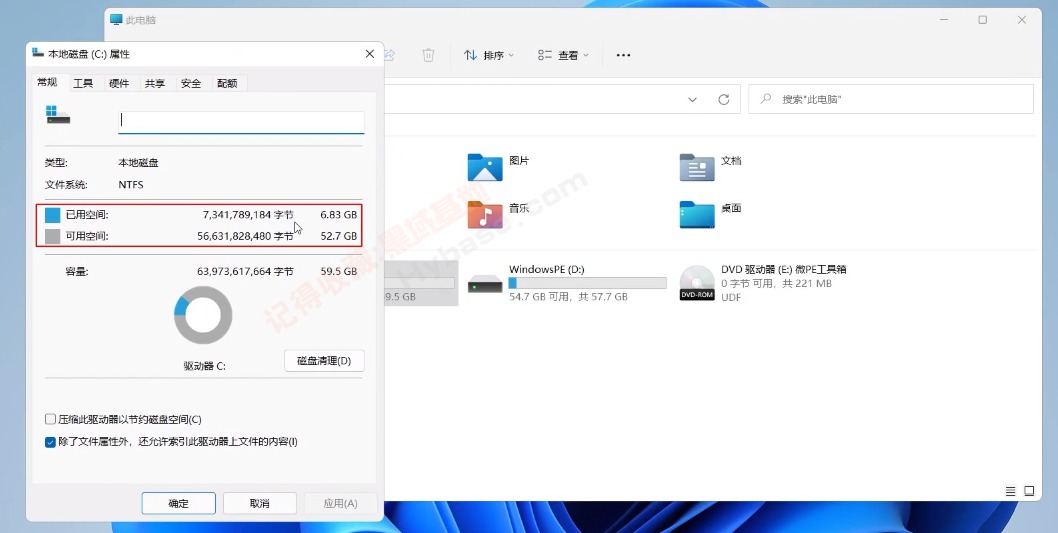Select the 常规 tab
Image resolution: width=1058 pixels, height=533 pixels.
[x=47, y=82]
